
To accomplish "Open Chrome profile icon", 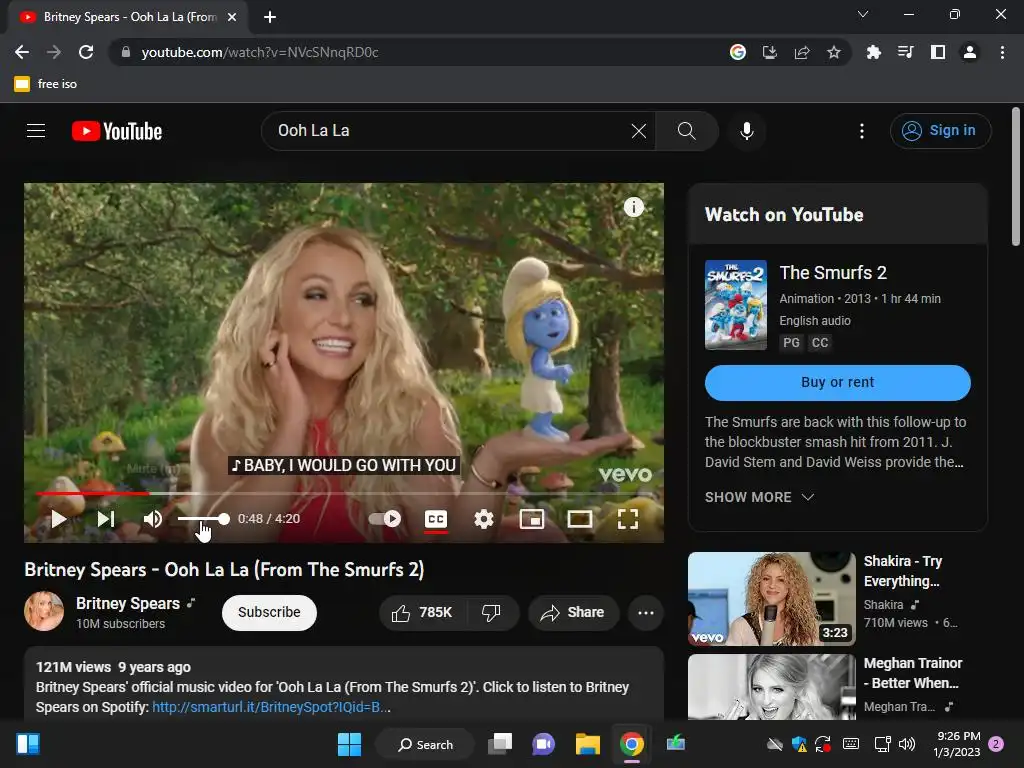I will (970, 52).
